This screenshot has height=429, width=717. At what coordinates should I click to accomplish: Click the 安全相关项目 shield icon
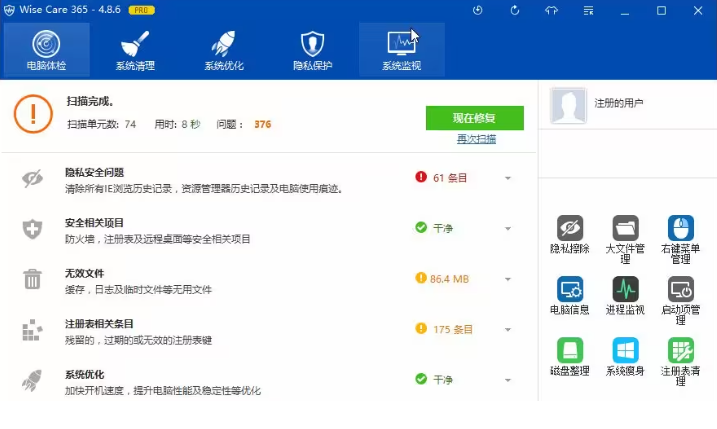(32, 229)
